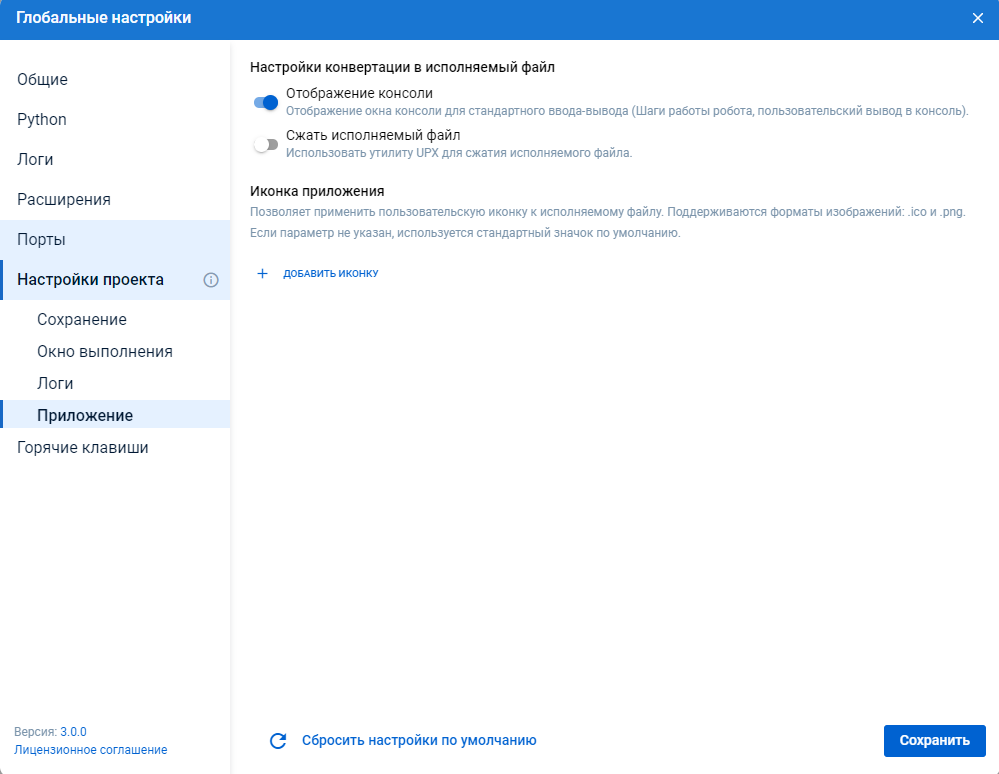The width and height of the screenshot is (999, 774).
Task: Select the Приложение subsection
Action: tap(85, 416)
